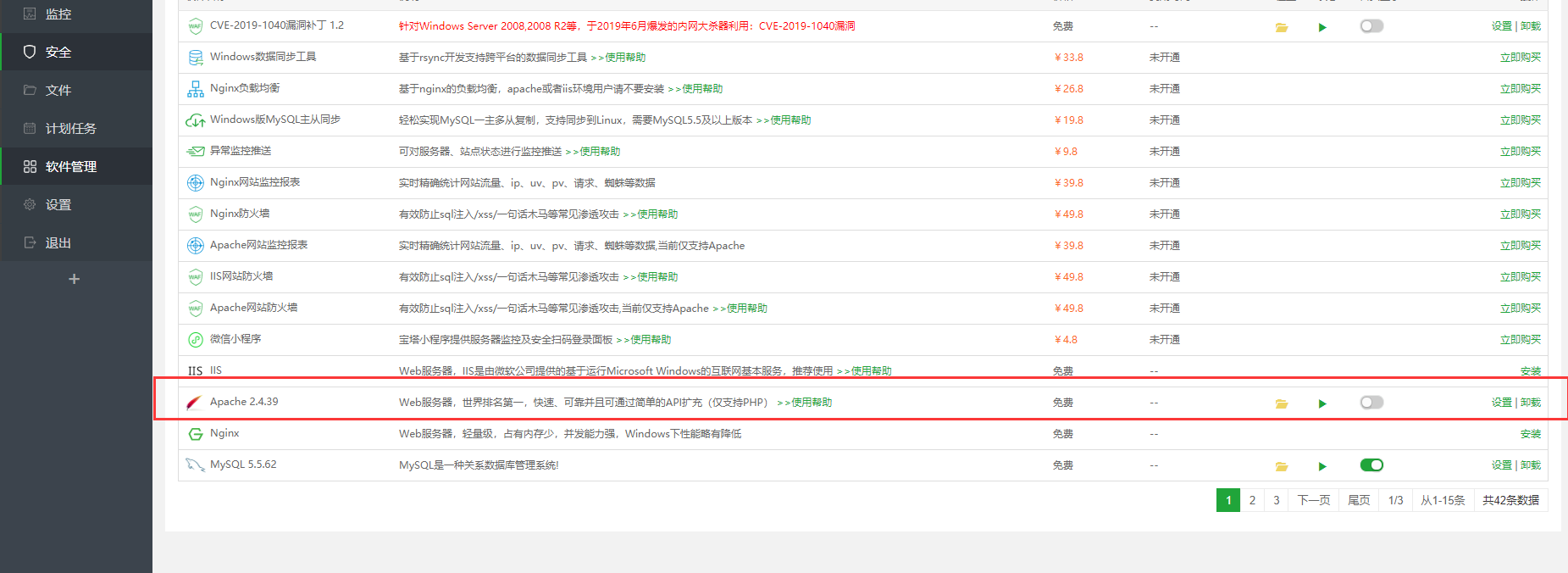
Task: Click the Apache 2.4.39 feather icon
Action: coord(195,403)
